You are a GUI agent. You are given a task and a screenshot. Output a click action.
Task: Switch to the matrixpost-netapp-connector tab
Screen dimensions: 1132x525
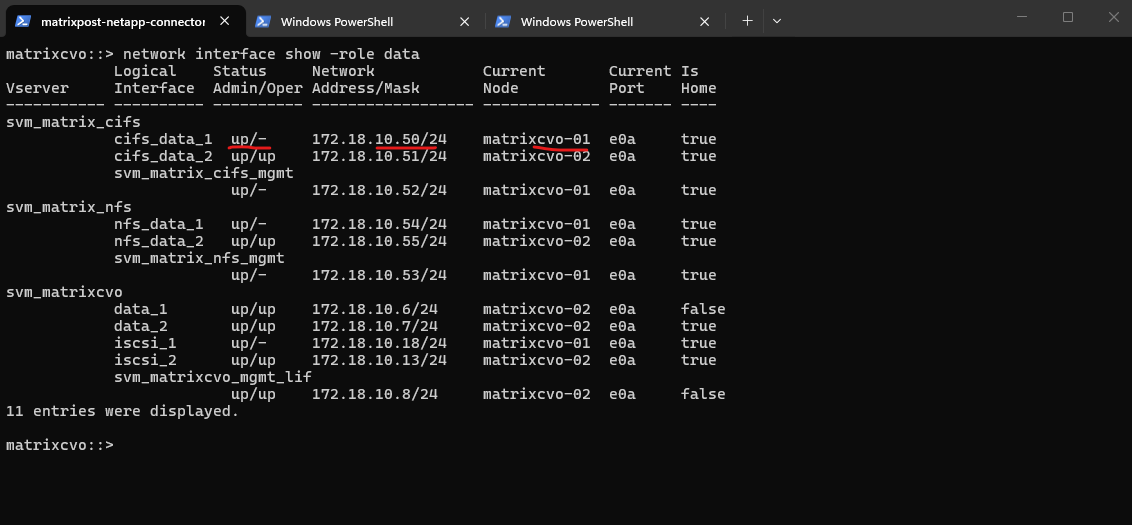pyautogui.click(x=122, y=21)
